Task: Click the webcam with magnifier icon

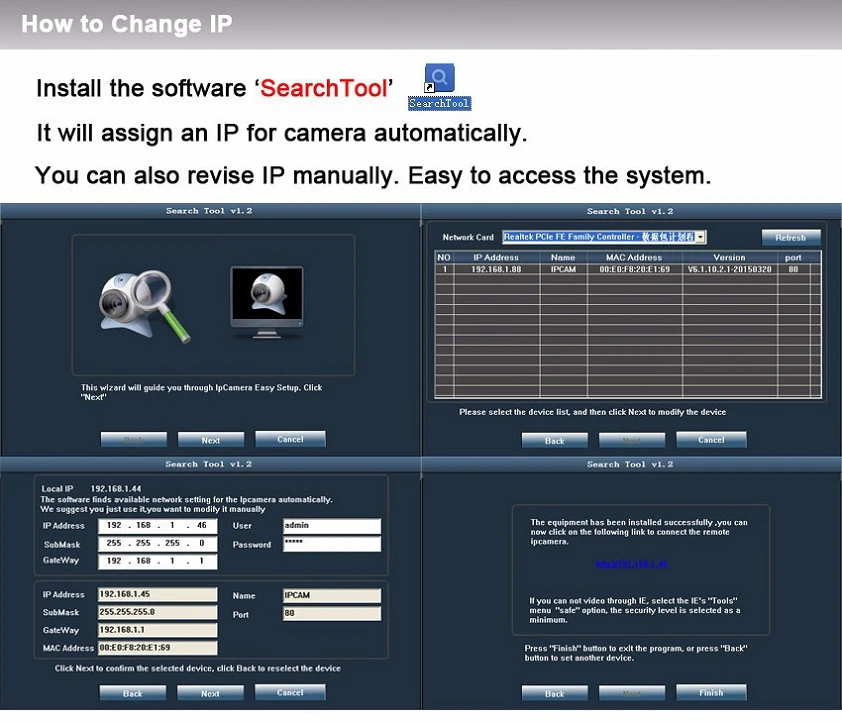Action: point(144,306)
